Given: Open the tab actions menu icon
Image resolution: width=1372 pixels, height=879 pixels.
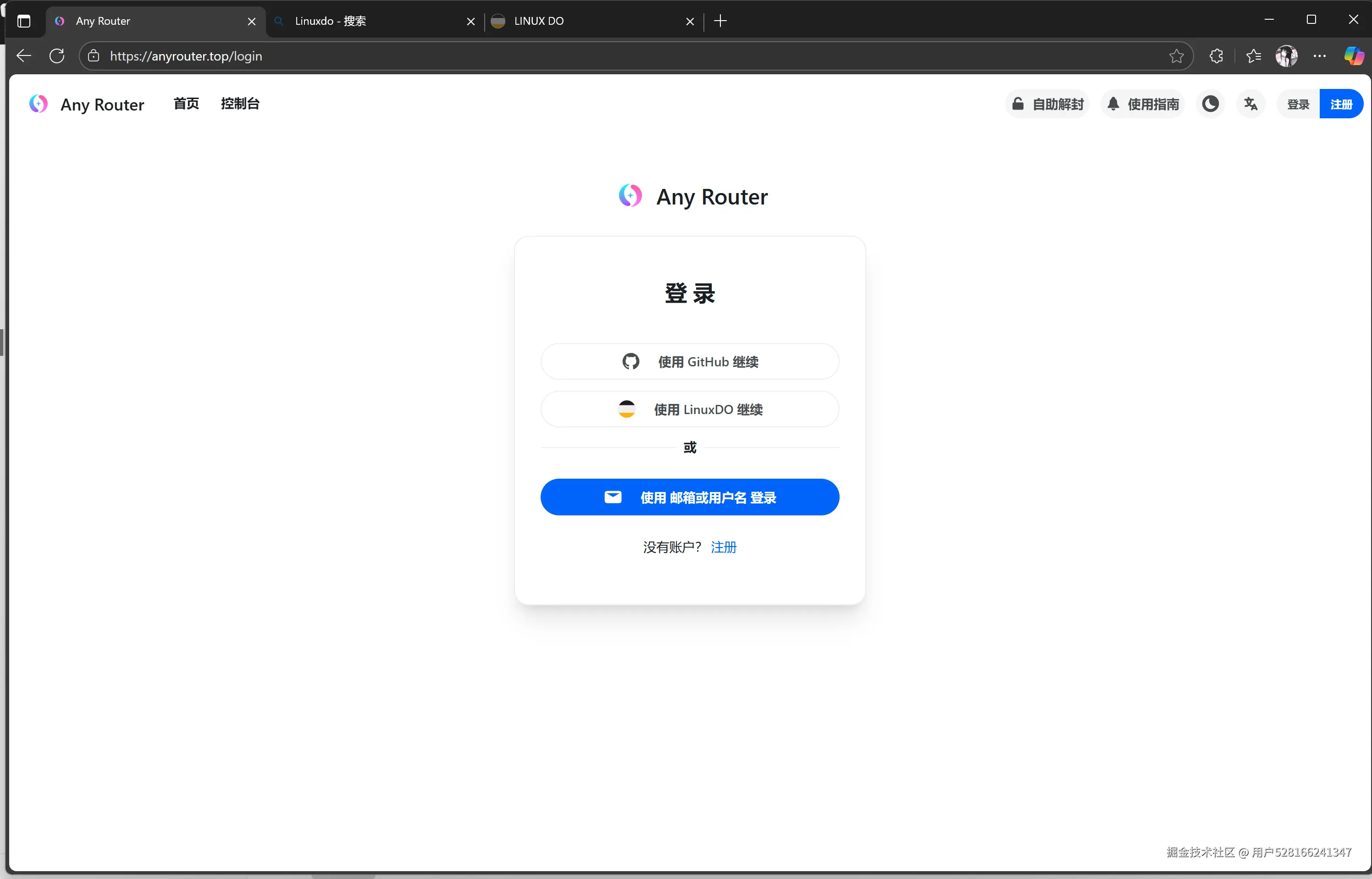Looking at the screenshot, I should click(24, 21).
